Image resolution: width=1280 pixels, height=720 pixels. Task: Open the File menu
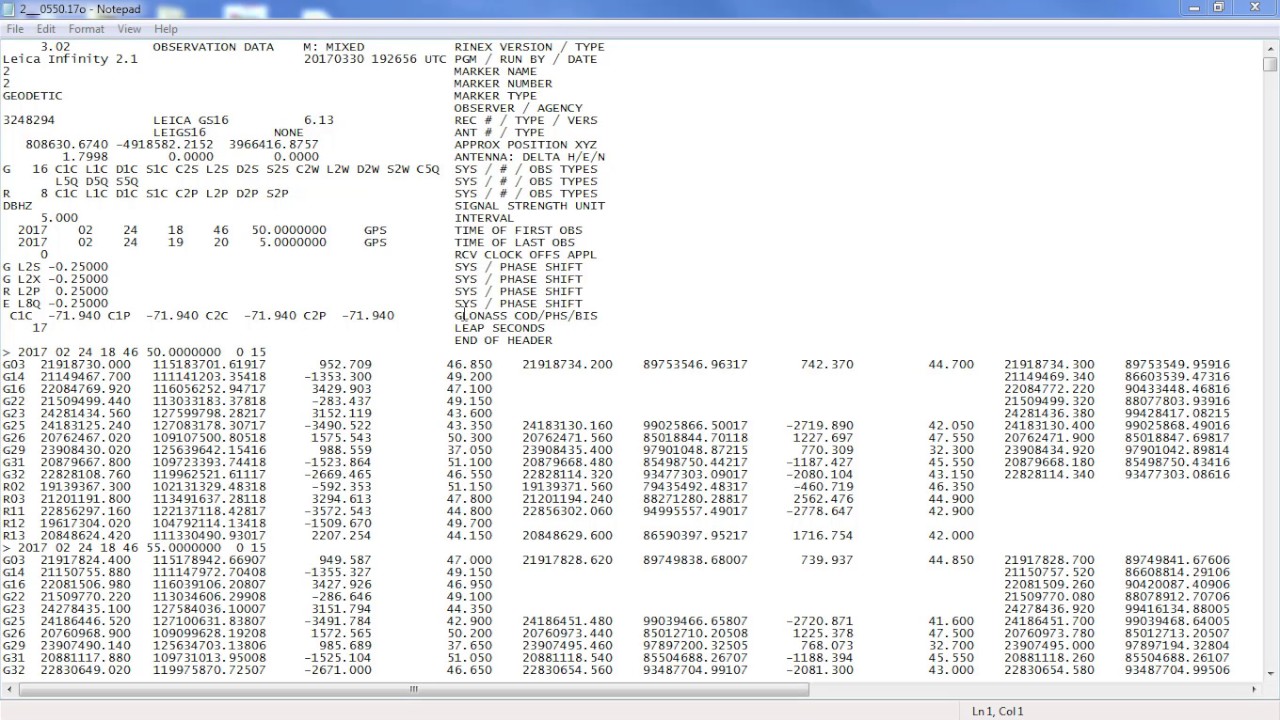(x=15, y=29)
